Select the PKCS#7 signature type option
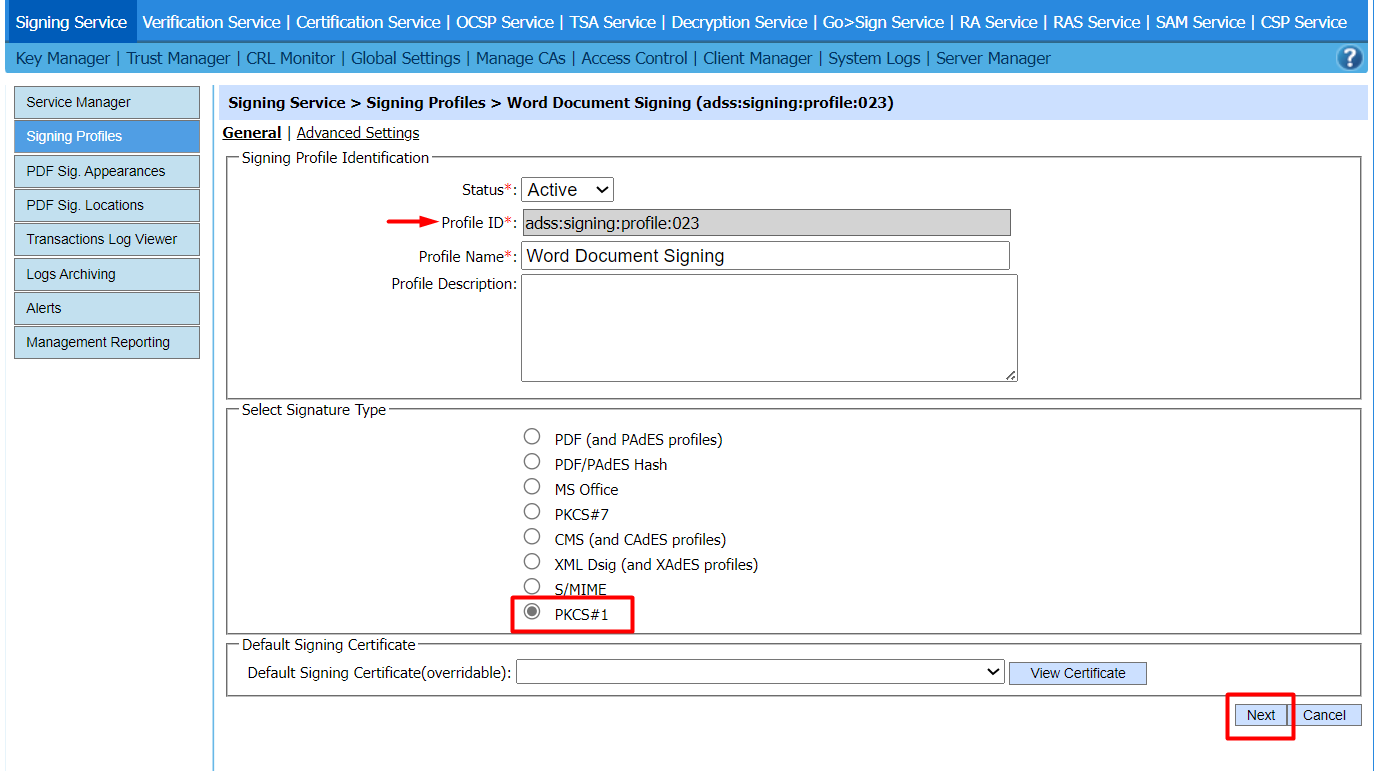Image resolution: width=1374 pixels, height=771 pixels. [532, 513]
